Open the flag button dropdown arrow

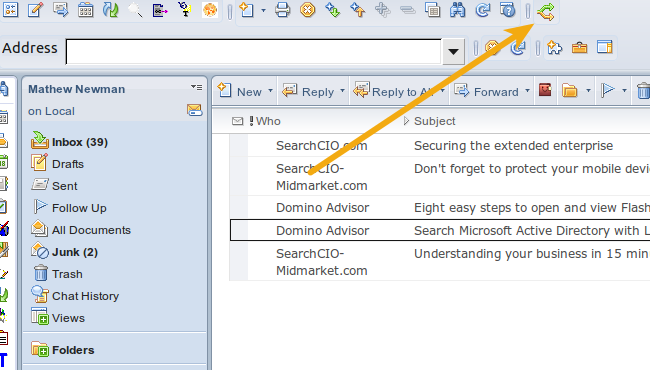624,91
